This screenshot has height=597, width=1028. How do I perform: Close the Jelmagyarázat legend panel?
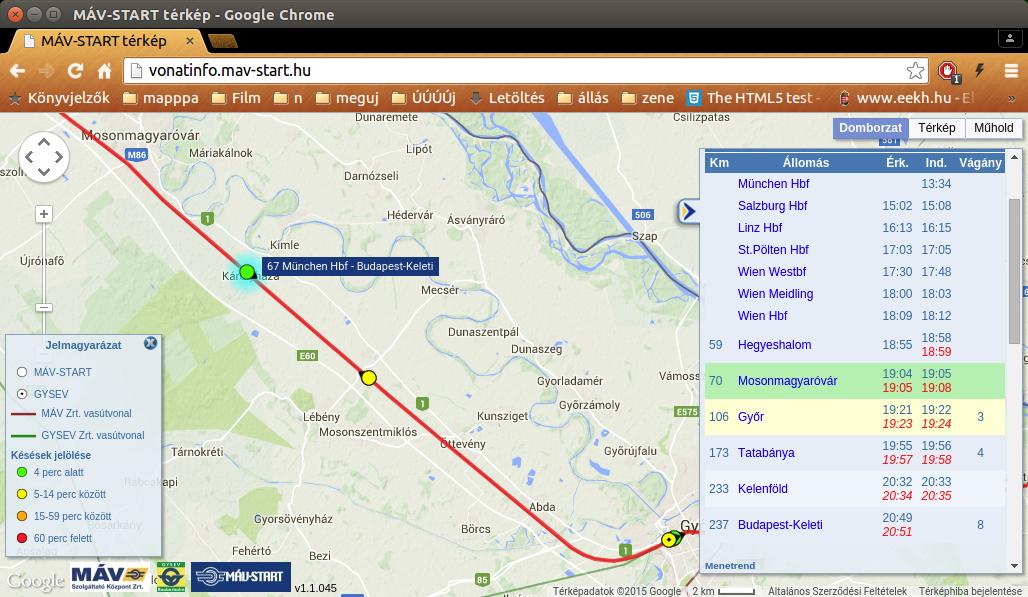click(x=151, y=343)
